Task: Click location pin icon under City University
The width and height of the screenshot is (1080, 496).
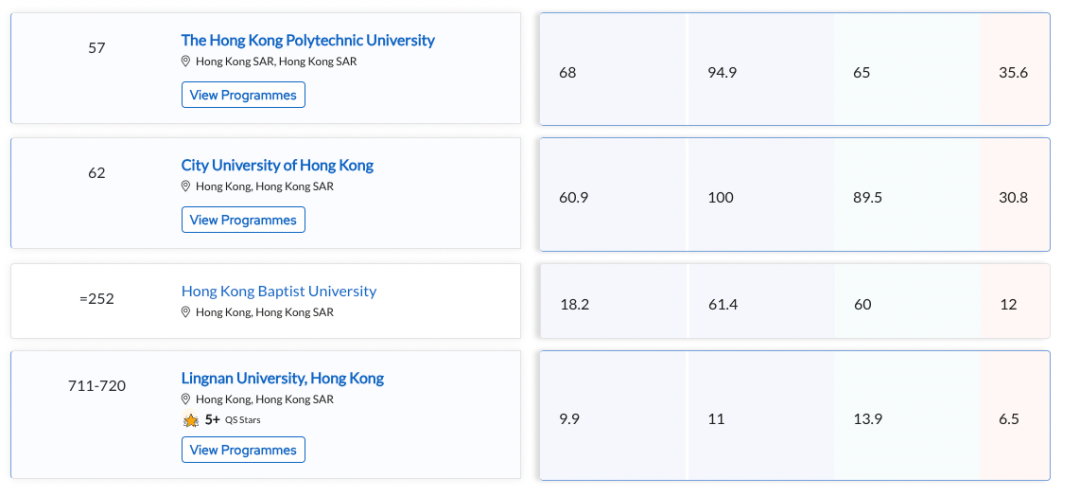Action: click(185, 186)
